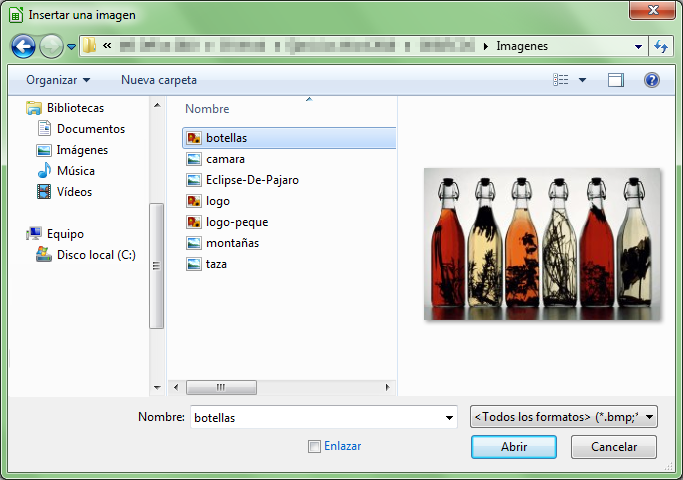This screenshot has height=480, width=683.
Task: Enable the Enlazar checkbox
Action: coord(314,446)
